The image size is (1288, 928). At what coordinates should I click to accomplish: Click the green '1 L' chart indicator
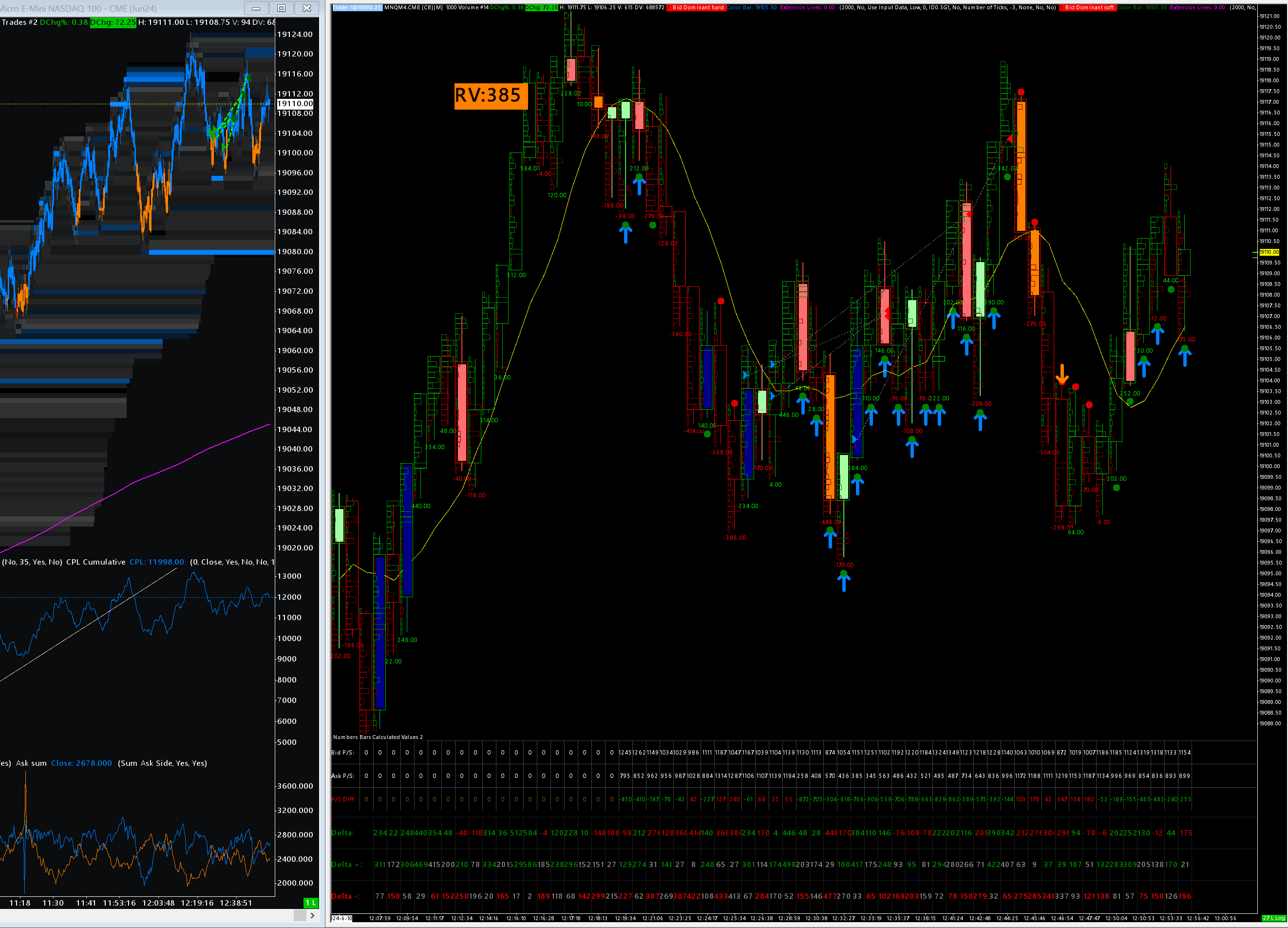[x=311, y=903]
